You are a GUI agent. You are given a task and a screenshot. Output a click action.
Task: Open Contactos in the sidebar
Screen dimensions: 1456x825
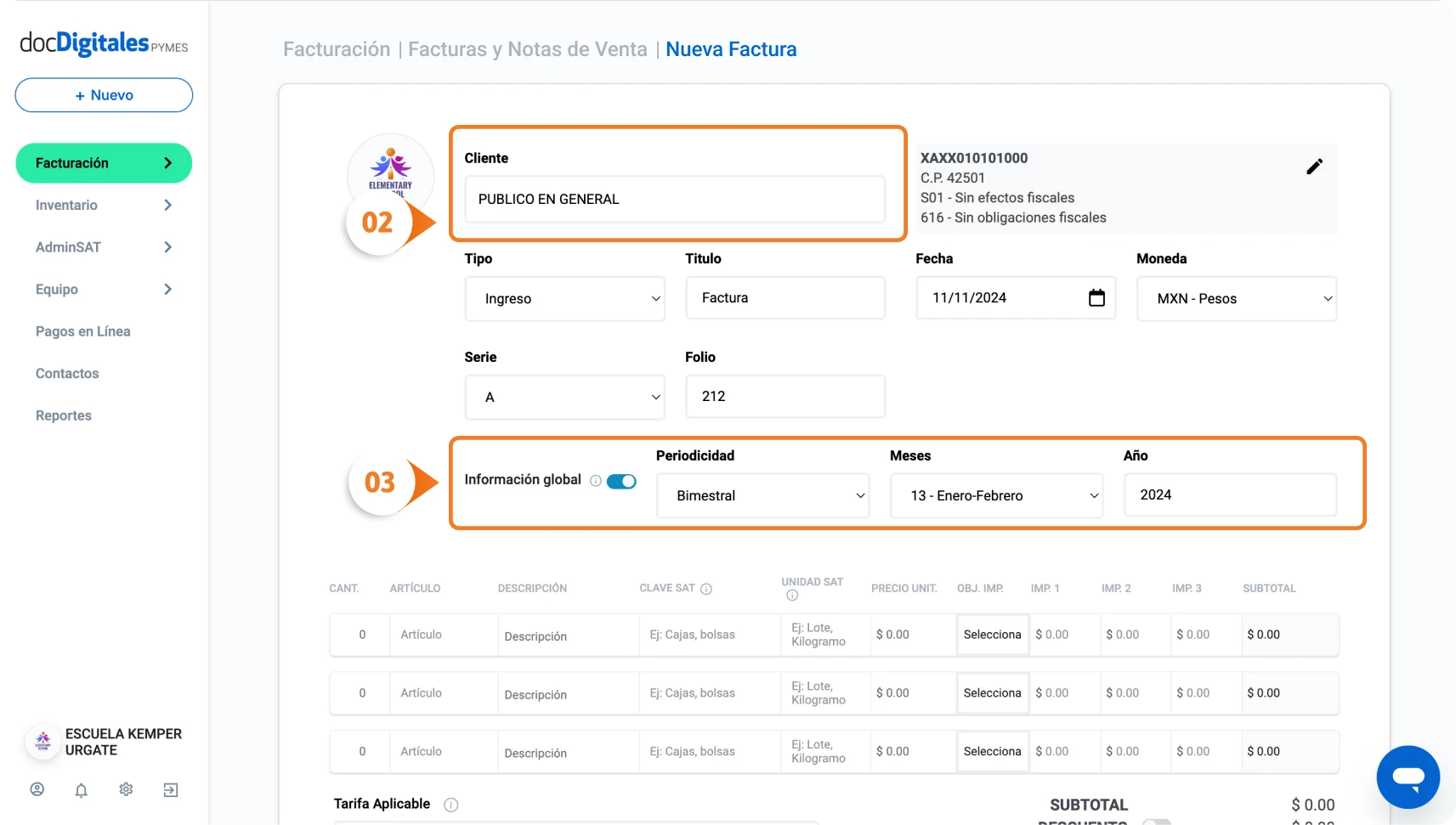coord(67,373)
